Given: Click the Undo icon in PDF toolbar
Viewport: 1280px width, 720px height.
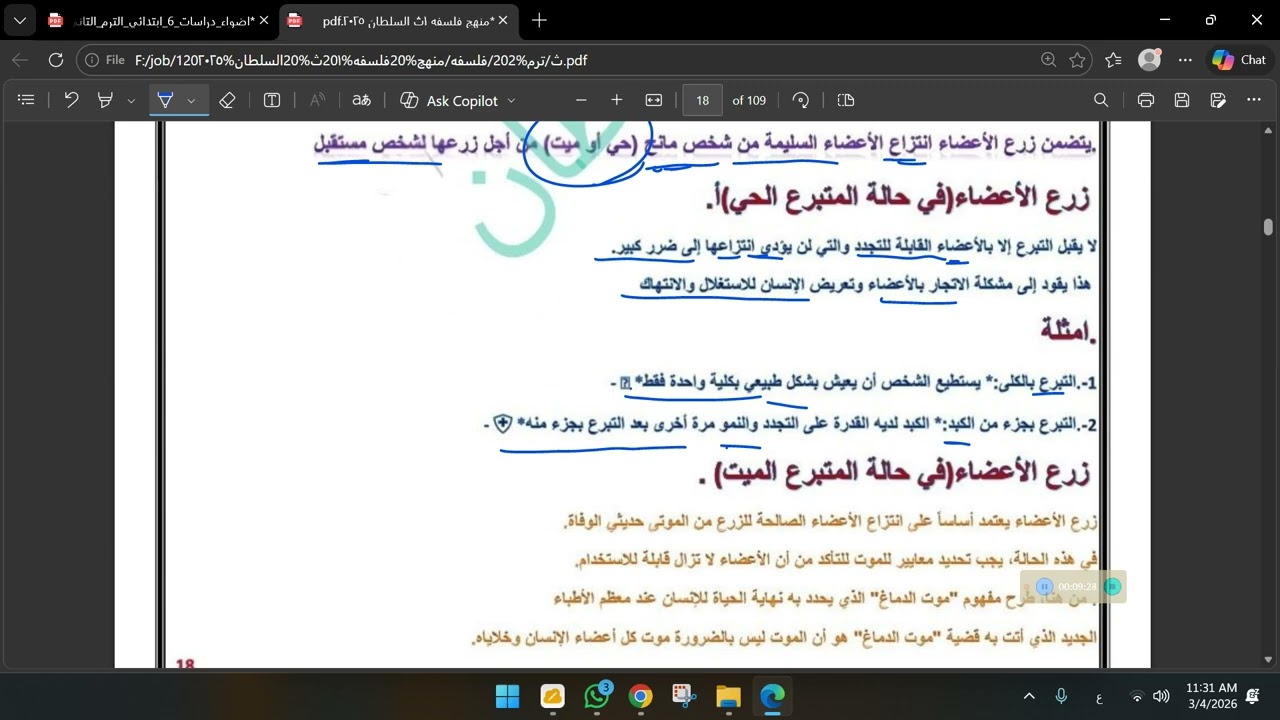Looking at the screenshot, I should pyautogui.click(x=71, y=100).
